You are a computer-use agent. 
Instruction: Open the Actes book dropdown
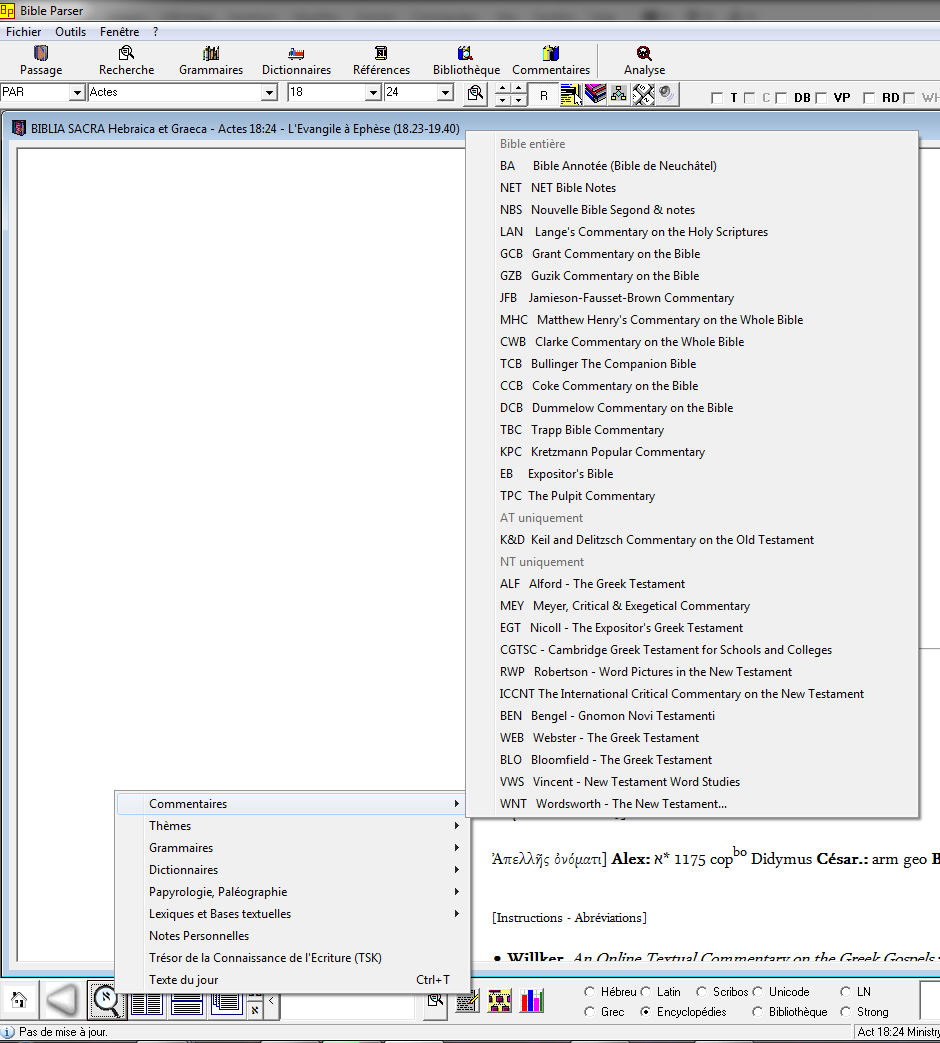point(269,92)
